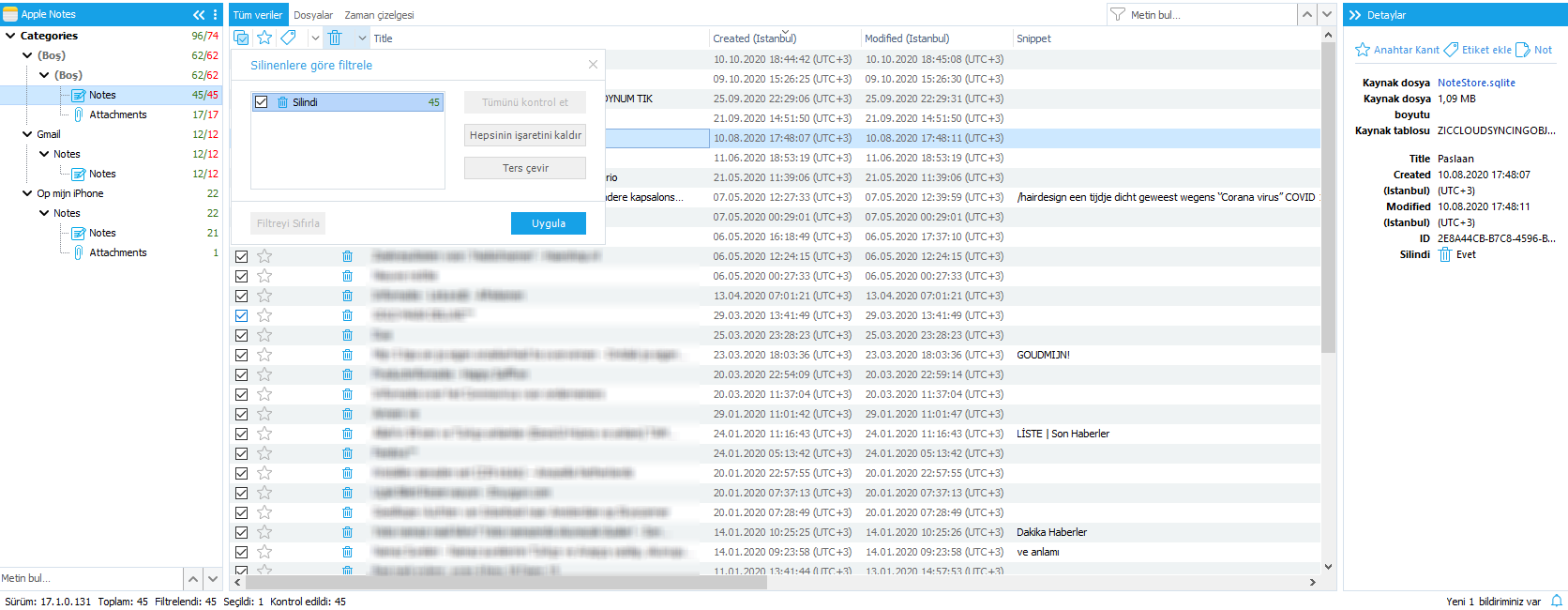Click the notification bell in status bar
1568x610 pixels.
click(x=1557, y=602)
